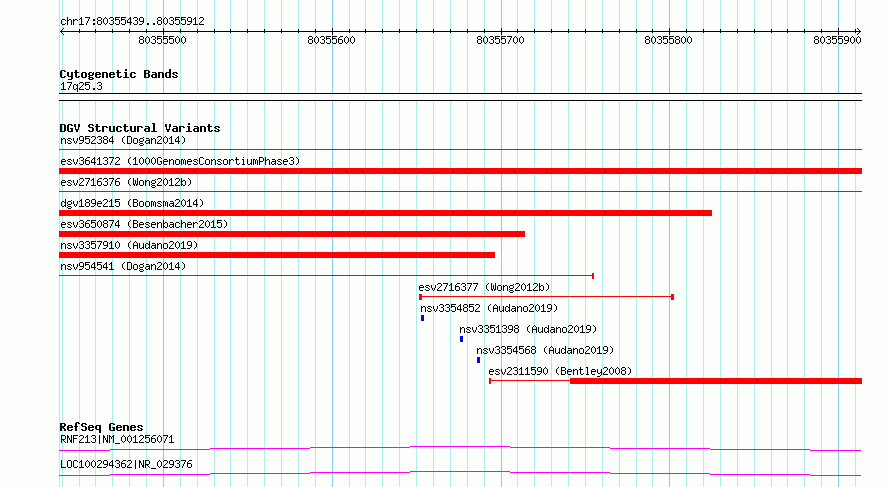
Task: Click the 17q25.3 cytogenetic band bar
Action: point(460,97)
